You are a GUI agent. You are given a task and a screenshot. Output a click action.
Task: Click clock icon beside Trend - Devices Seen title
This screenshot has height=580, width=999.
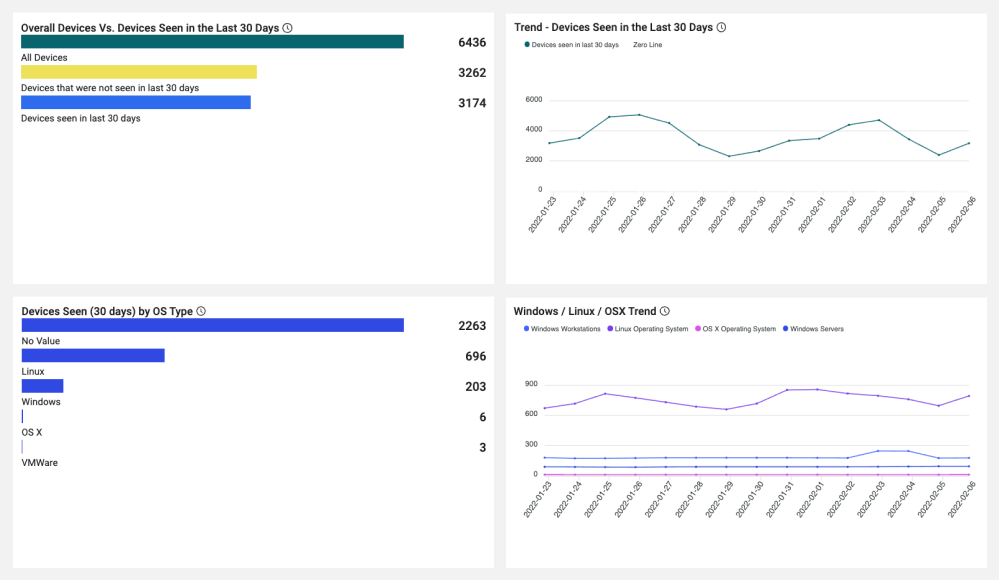point(721,27)
